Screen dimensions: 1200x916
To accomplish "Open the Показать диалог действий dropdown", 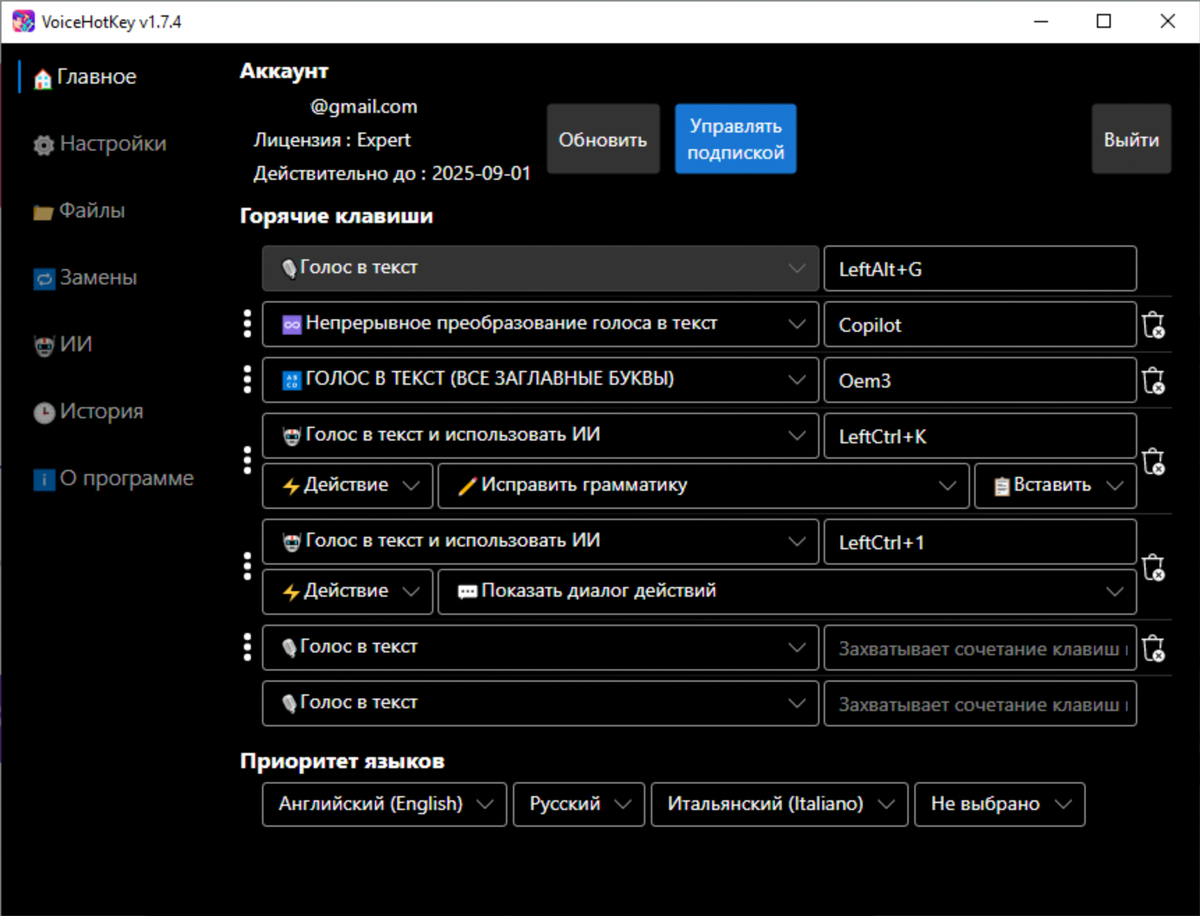I will click(787, 591).
